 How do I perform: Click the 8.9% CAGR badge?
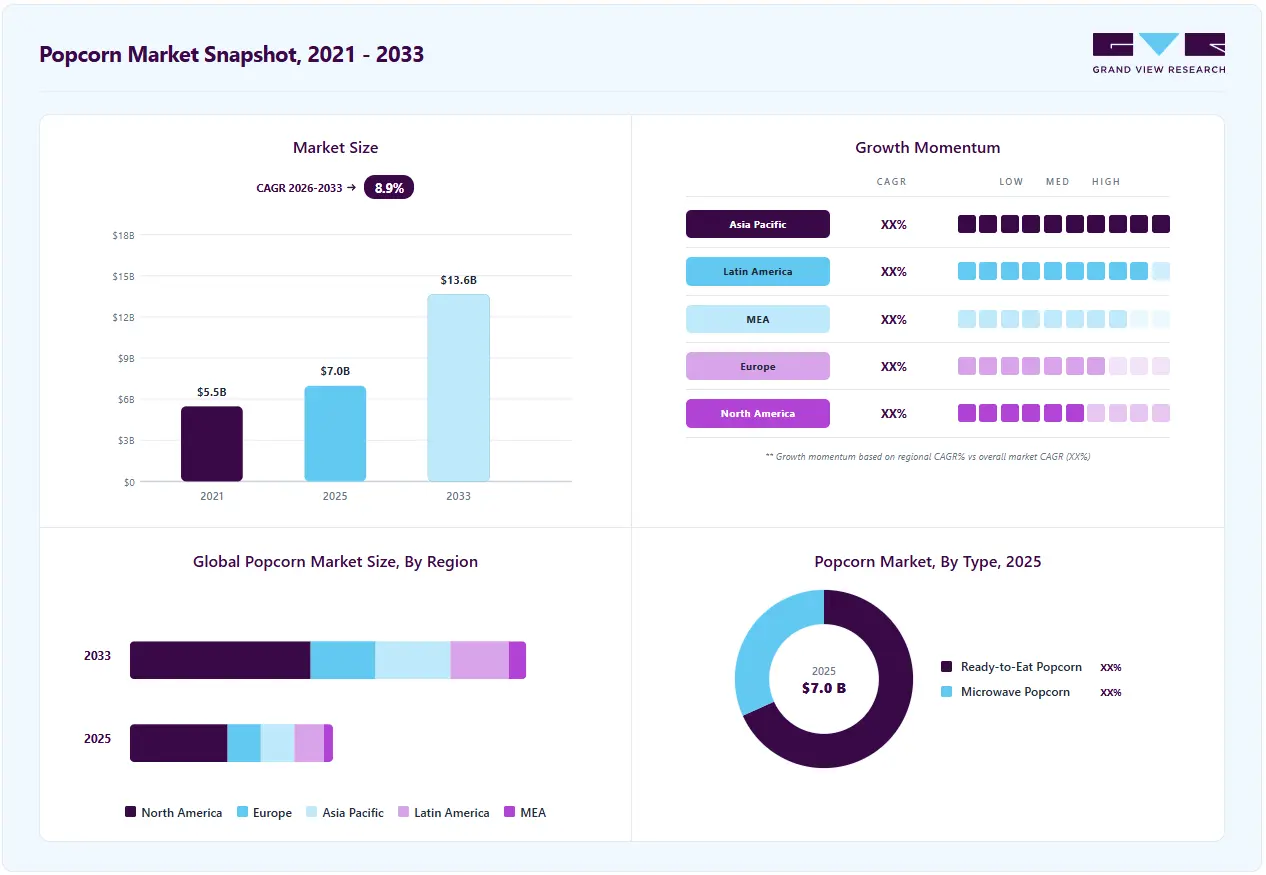tap(388, 187)
